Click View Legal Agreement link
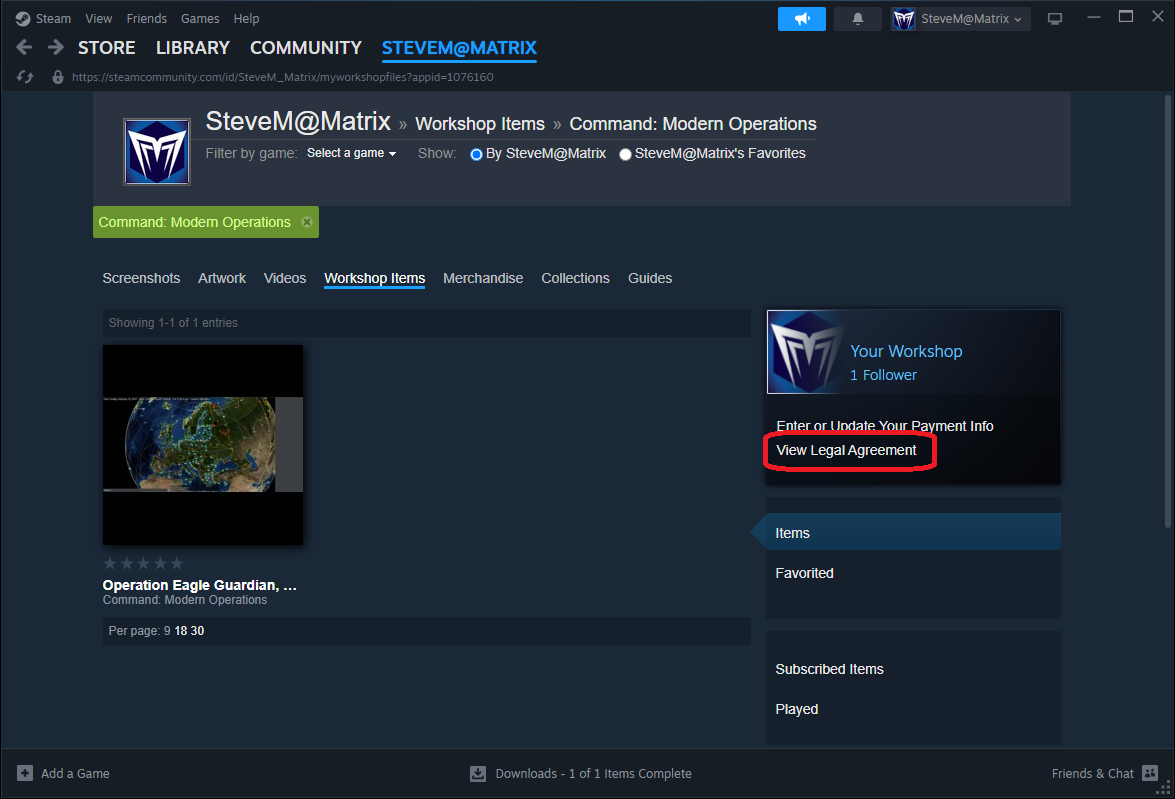 click(846, 450)
